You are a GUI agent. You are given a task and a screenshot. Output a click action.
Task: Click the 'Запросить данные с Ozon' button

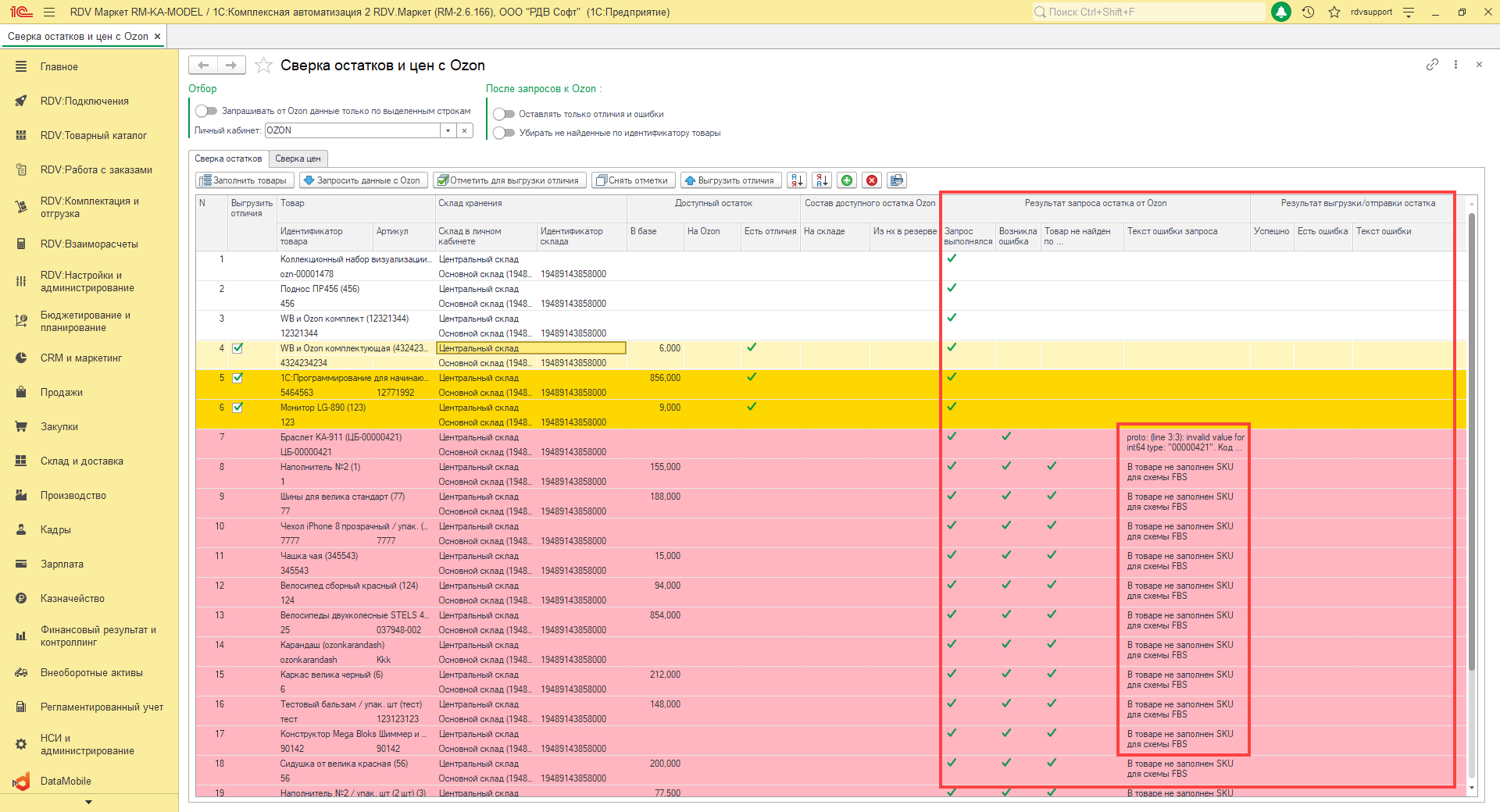click(x=362, y=180)
